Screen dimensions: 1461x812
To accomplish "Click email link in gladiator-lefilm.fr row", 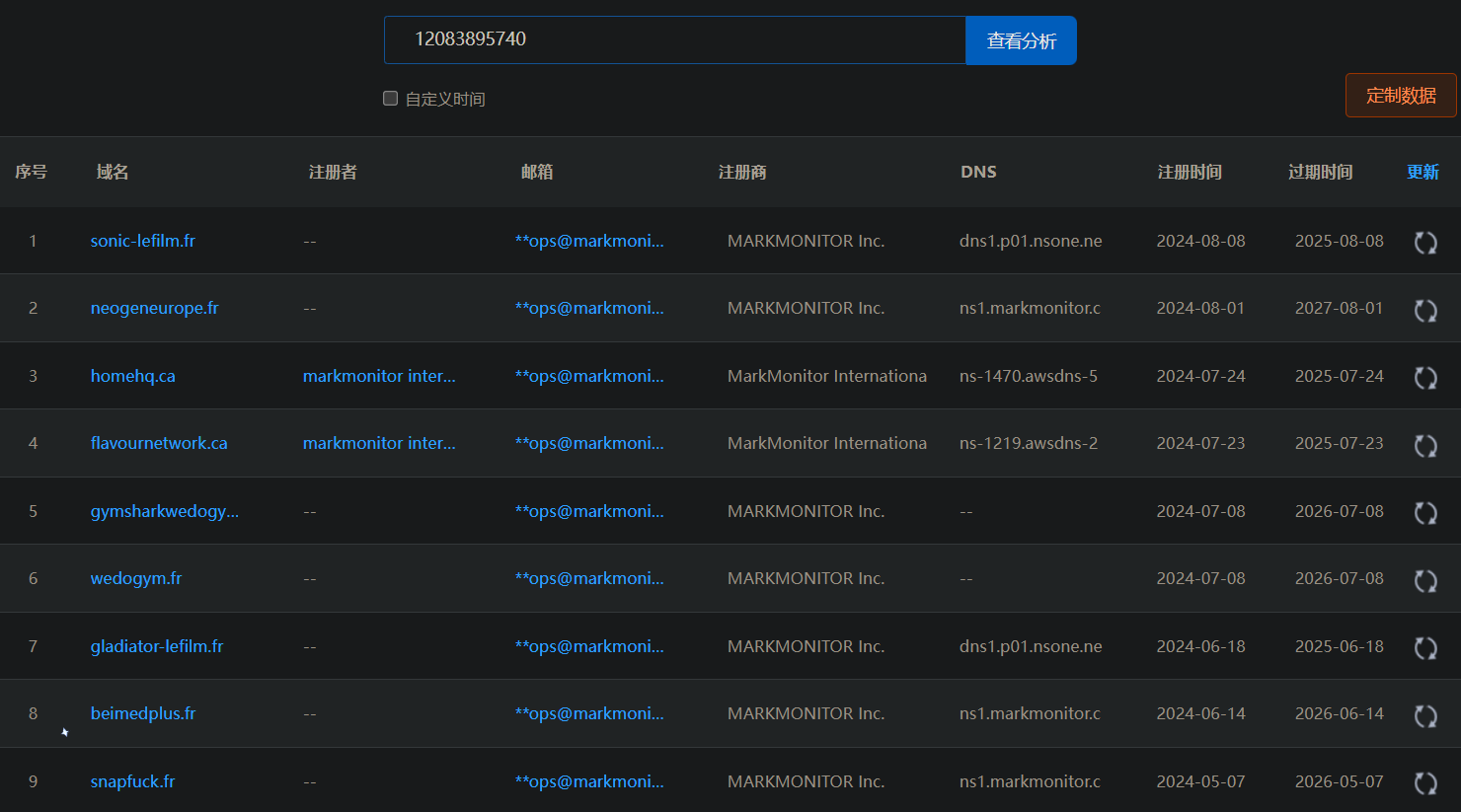I will tap(589, 646).
